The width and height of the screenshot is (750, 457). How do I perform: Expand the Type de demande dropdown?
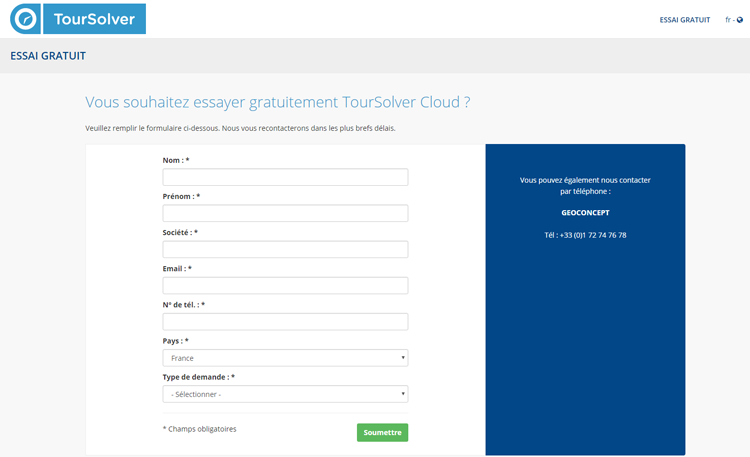pyautogui.click(x=285, y=394)
